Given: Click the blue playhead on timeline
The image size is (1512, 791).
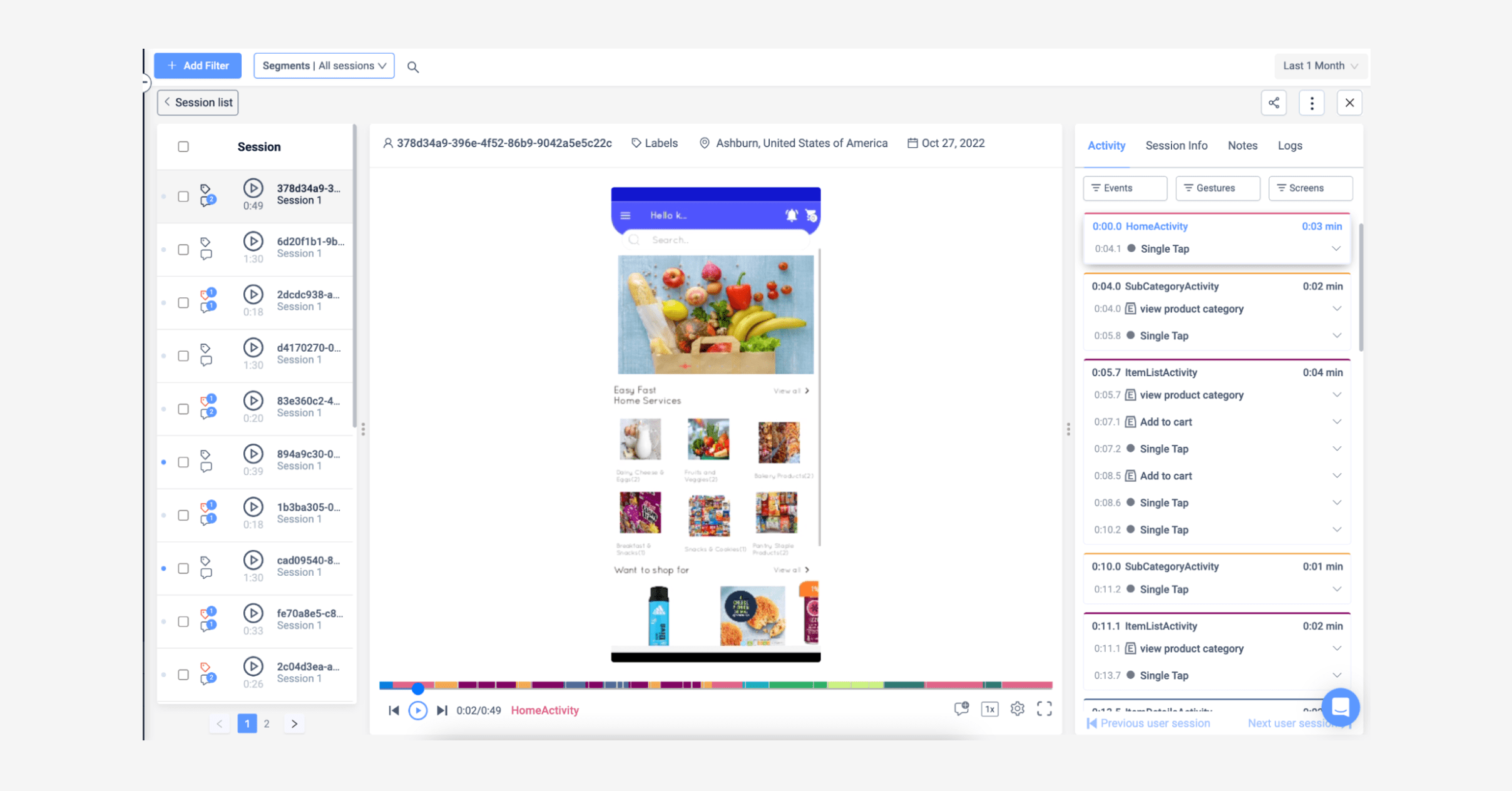Looking at the screenshot, I should click(x=418, y=688).
